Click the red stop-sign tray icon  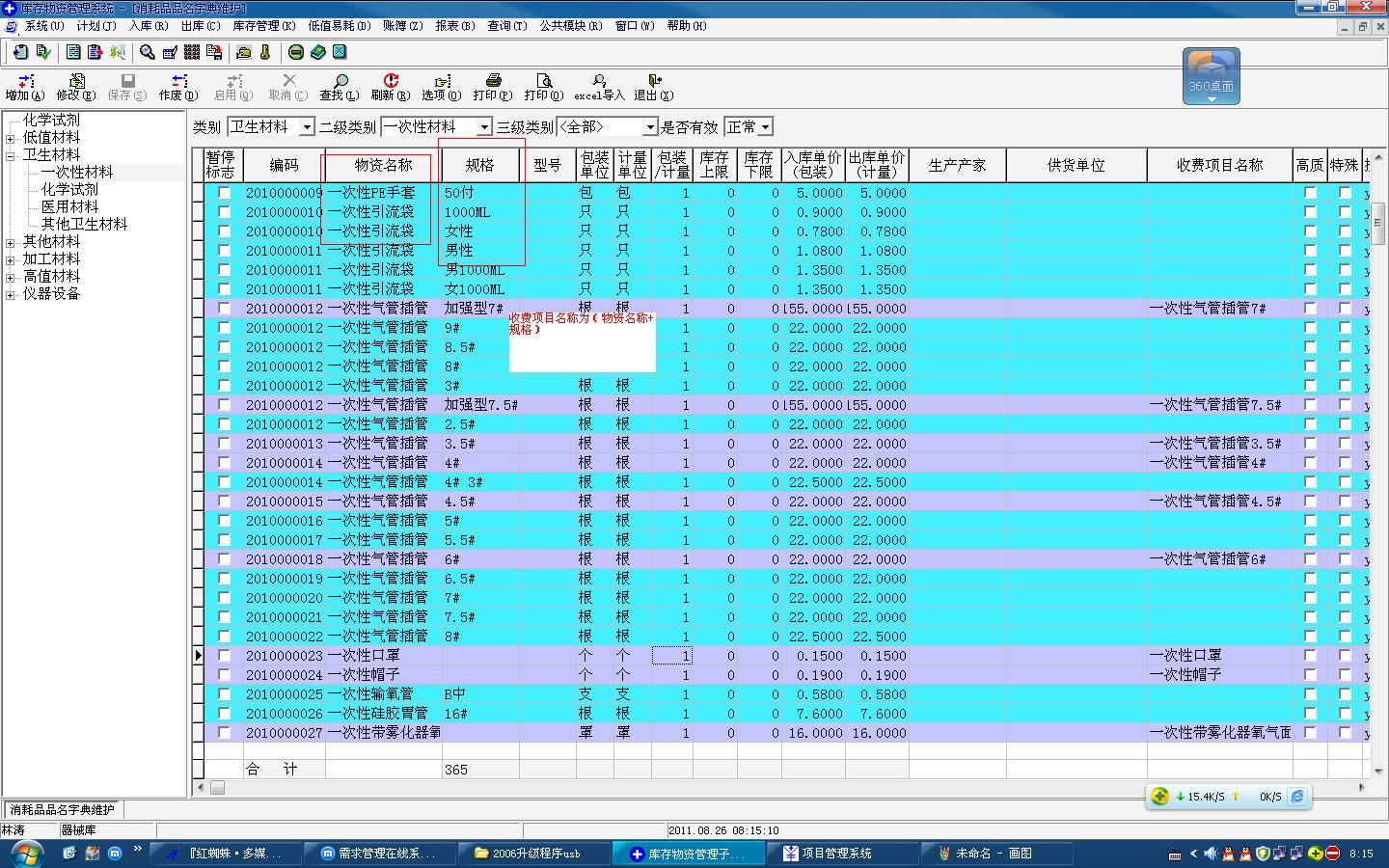coord(1333,854)
